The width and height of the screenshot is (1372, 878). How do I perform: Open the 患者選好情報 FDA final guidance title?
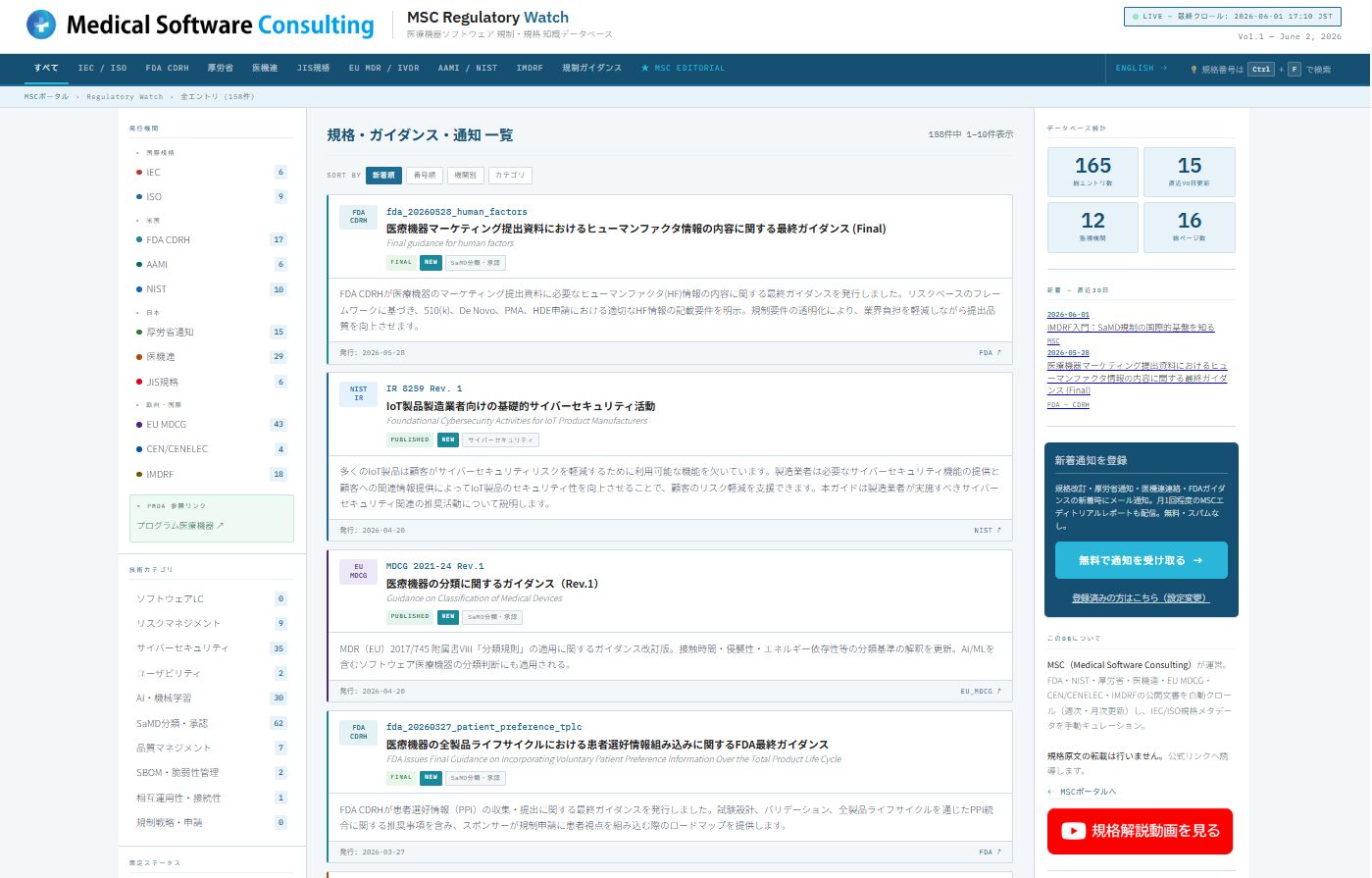(607, 745)
